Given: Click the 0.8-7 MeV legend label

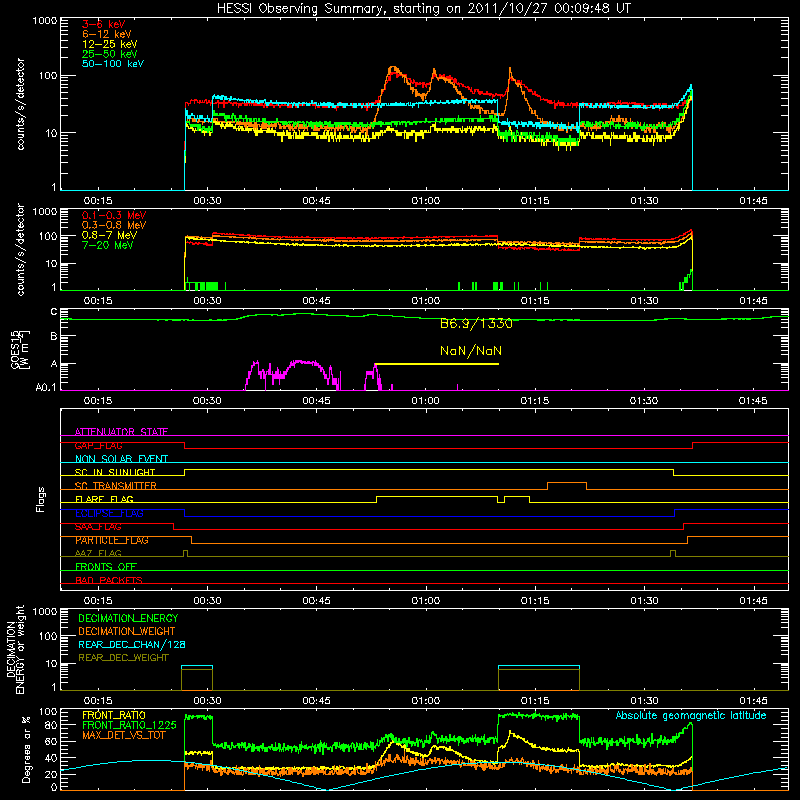Looking at the screenshot, I should click(x=110, y=235).
